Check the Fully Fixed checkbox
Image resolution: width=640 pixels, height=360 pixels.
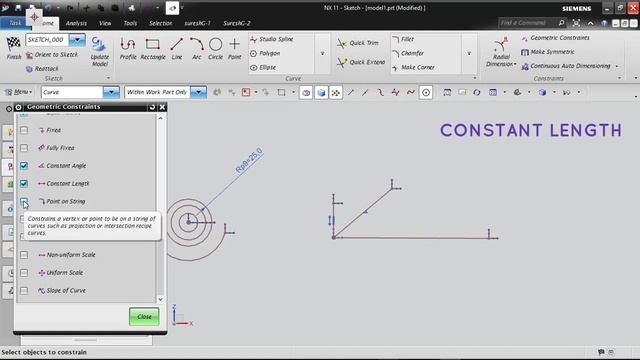[x=24, y=148]
